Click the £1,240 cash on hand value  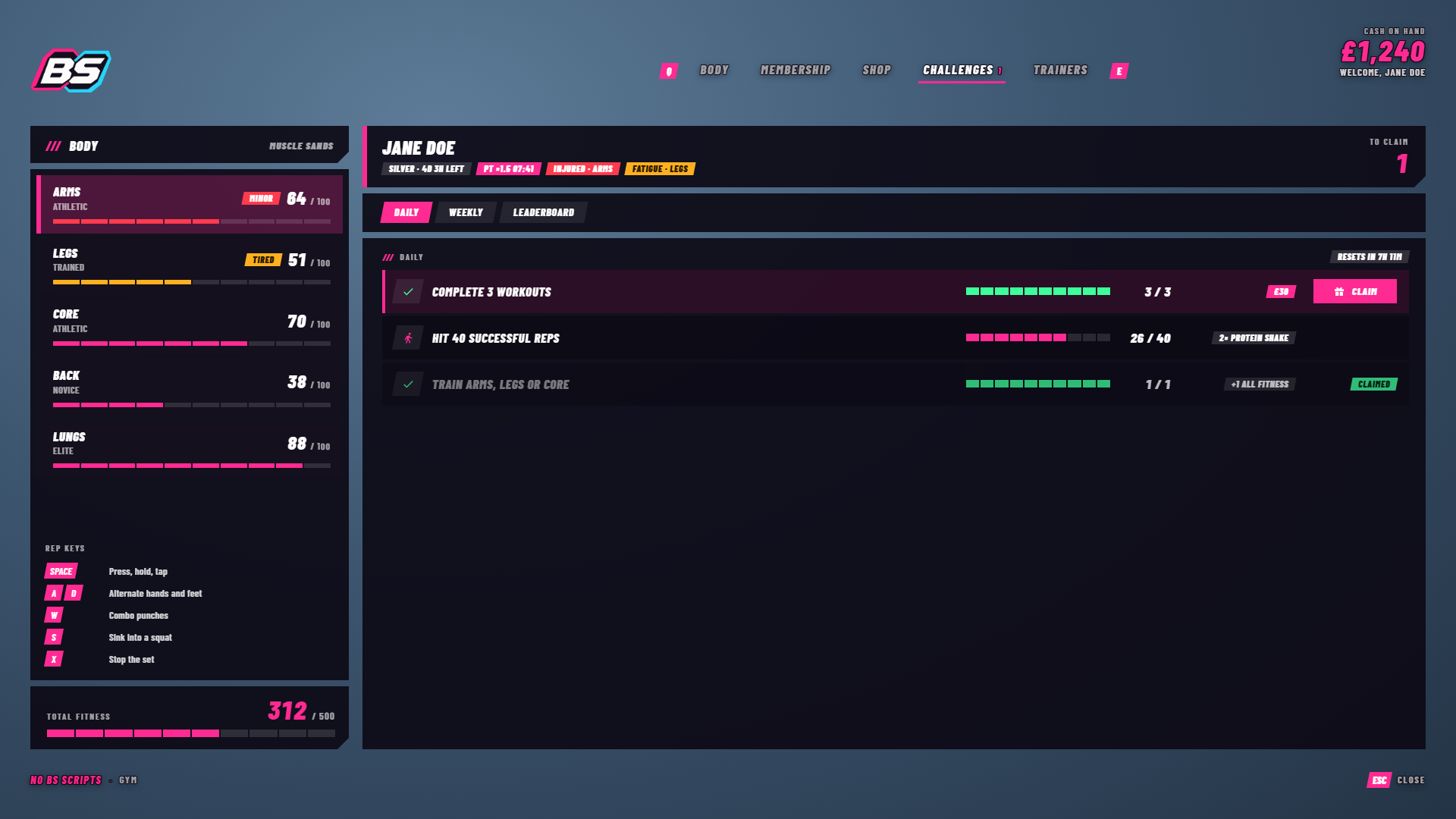[1382, 52]
